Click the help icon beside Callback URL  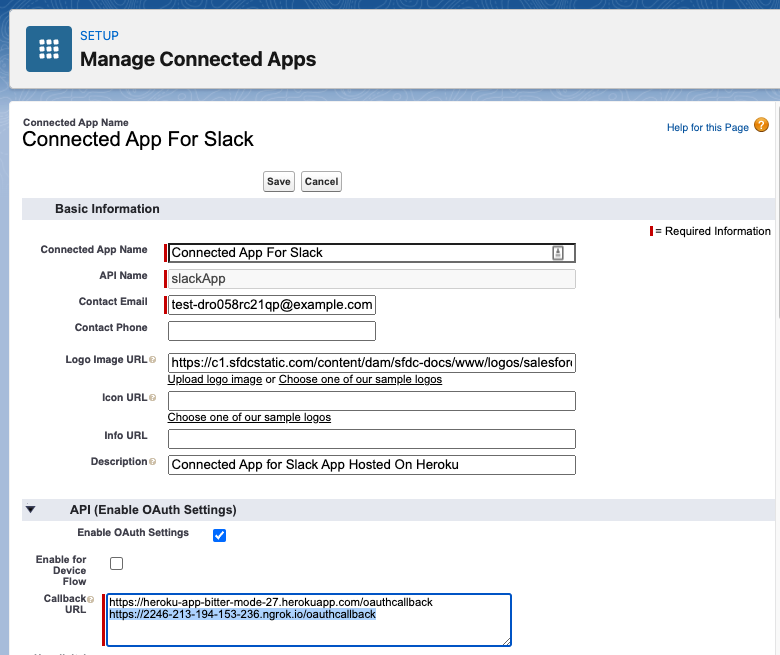pos(91,599)
